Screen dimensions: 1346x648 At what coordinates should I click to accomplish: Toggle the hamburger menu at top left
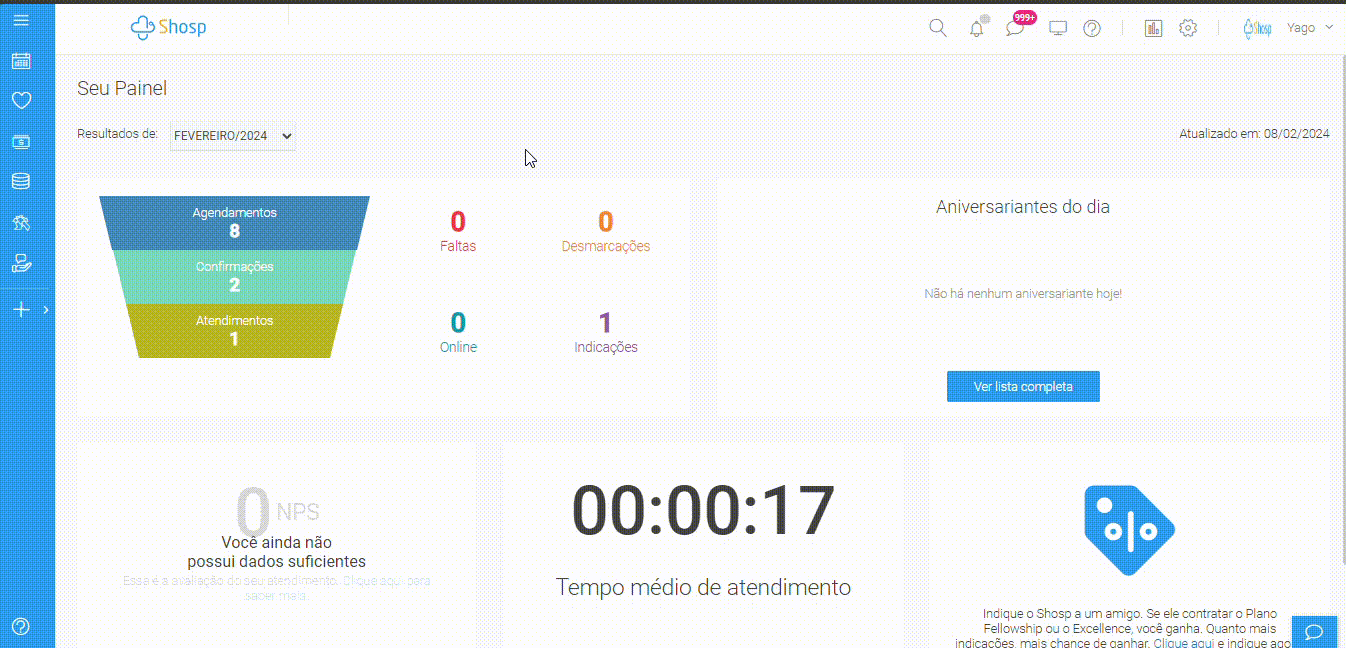(x=20, y=19)
